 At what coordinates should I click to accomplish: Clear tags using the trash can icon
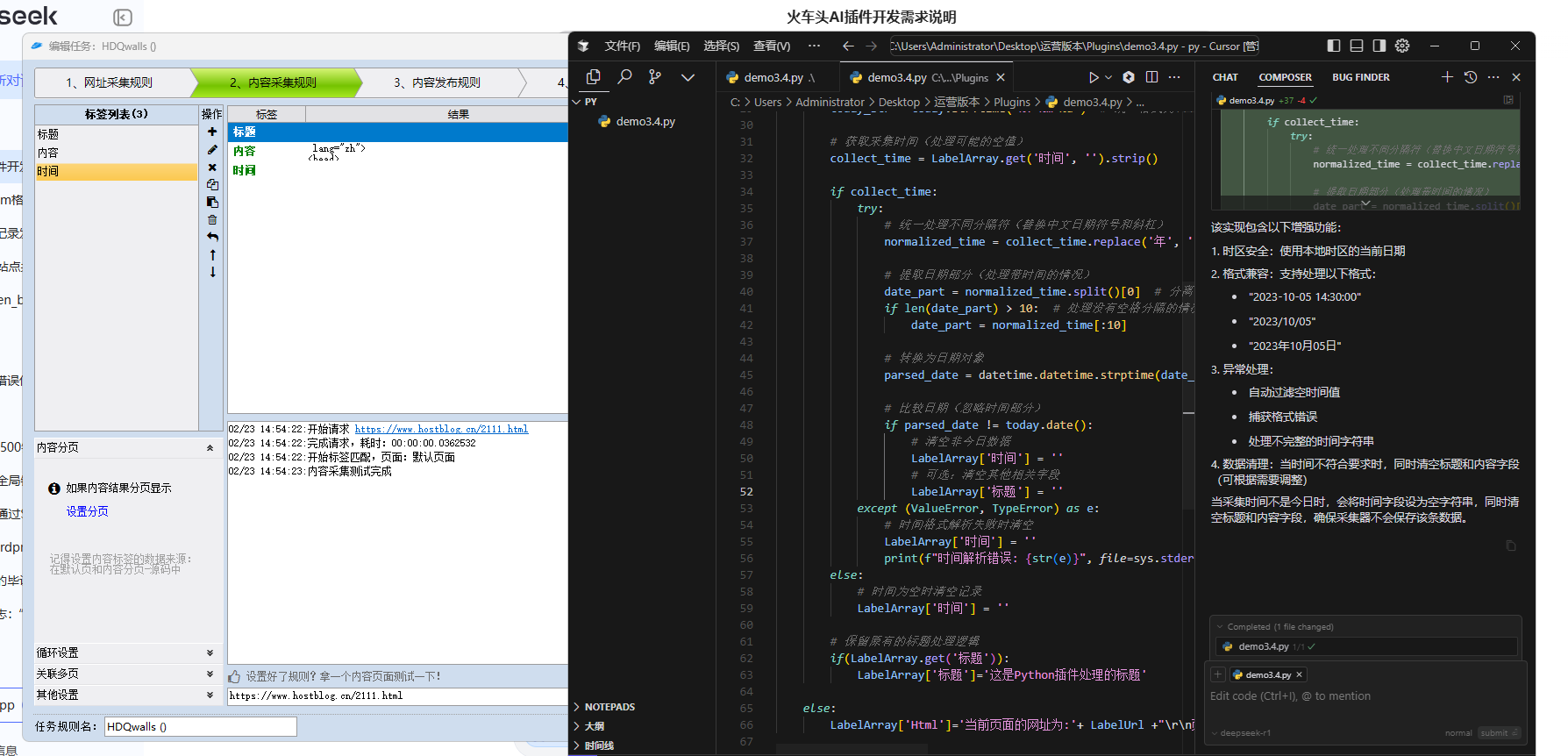click(x=212, y=219)
